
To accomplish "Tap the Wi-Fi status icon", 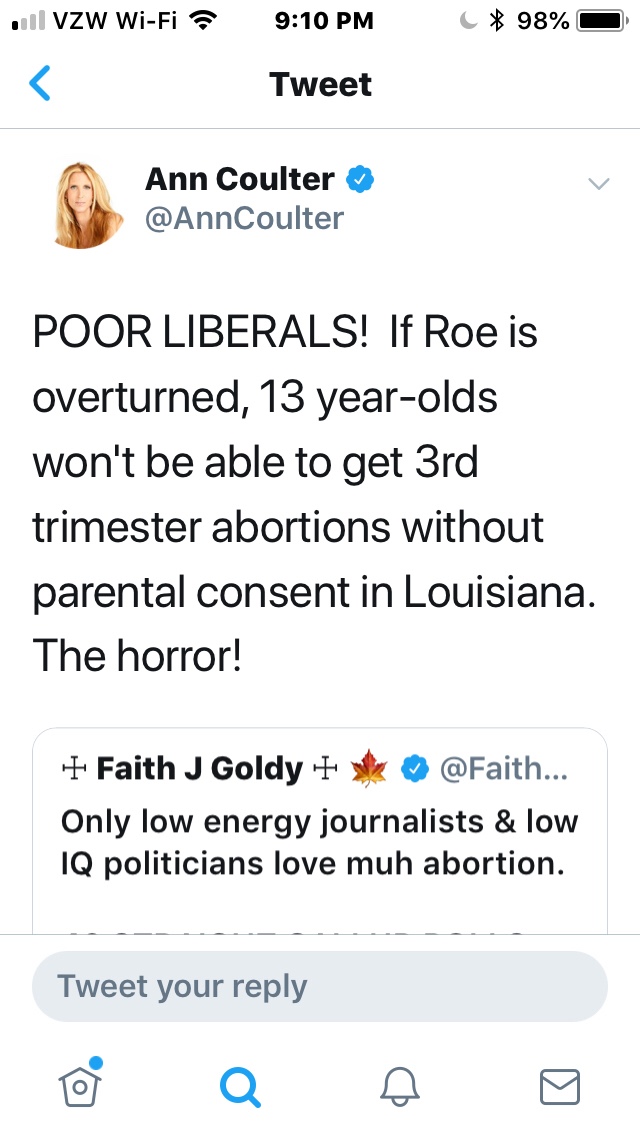I will point(203,20).
